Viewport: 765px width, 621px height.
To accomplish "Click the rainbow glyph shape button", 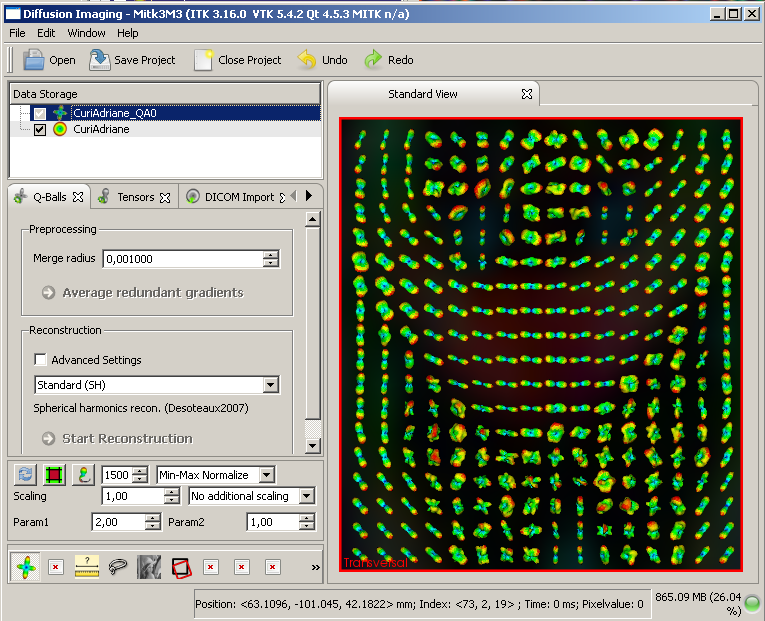I will click(x=83, y=475).
